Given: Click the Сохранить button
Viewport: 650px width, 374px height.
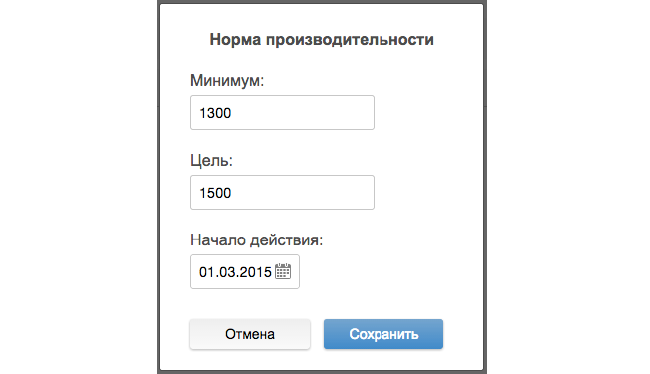Looking at the screenshot, I should pyautogui.click(x=383, y=334).
